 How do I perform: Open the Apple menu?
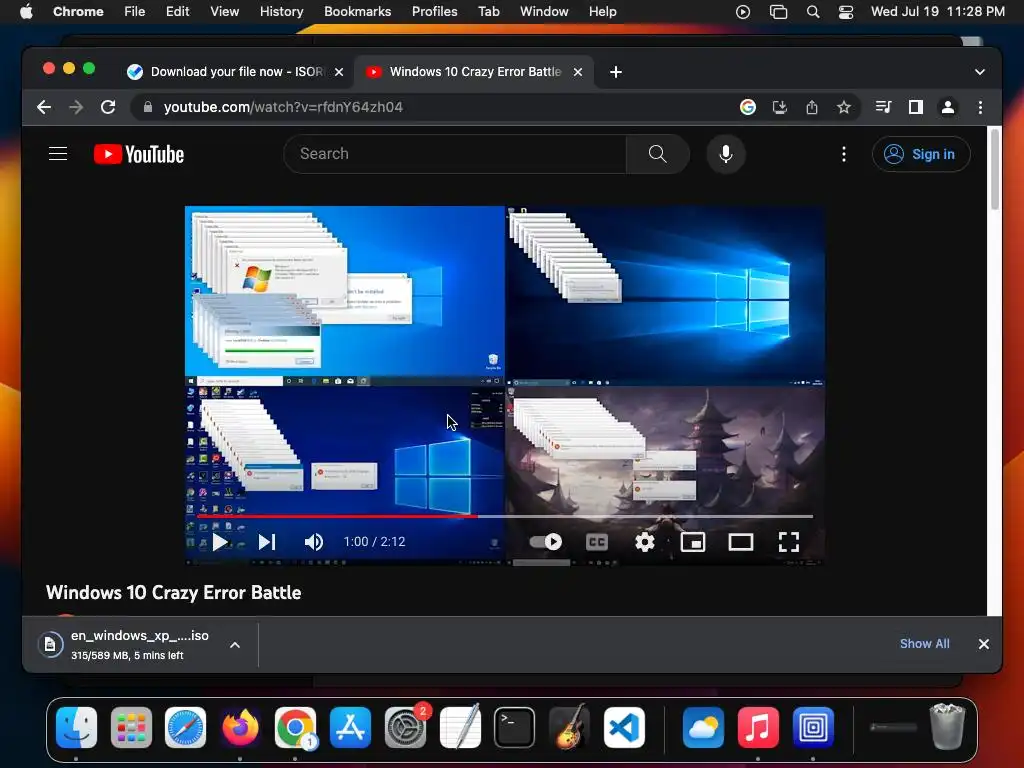(x=26, y=12)
